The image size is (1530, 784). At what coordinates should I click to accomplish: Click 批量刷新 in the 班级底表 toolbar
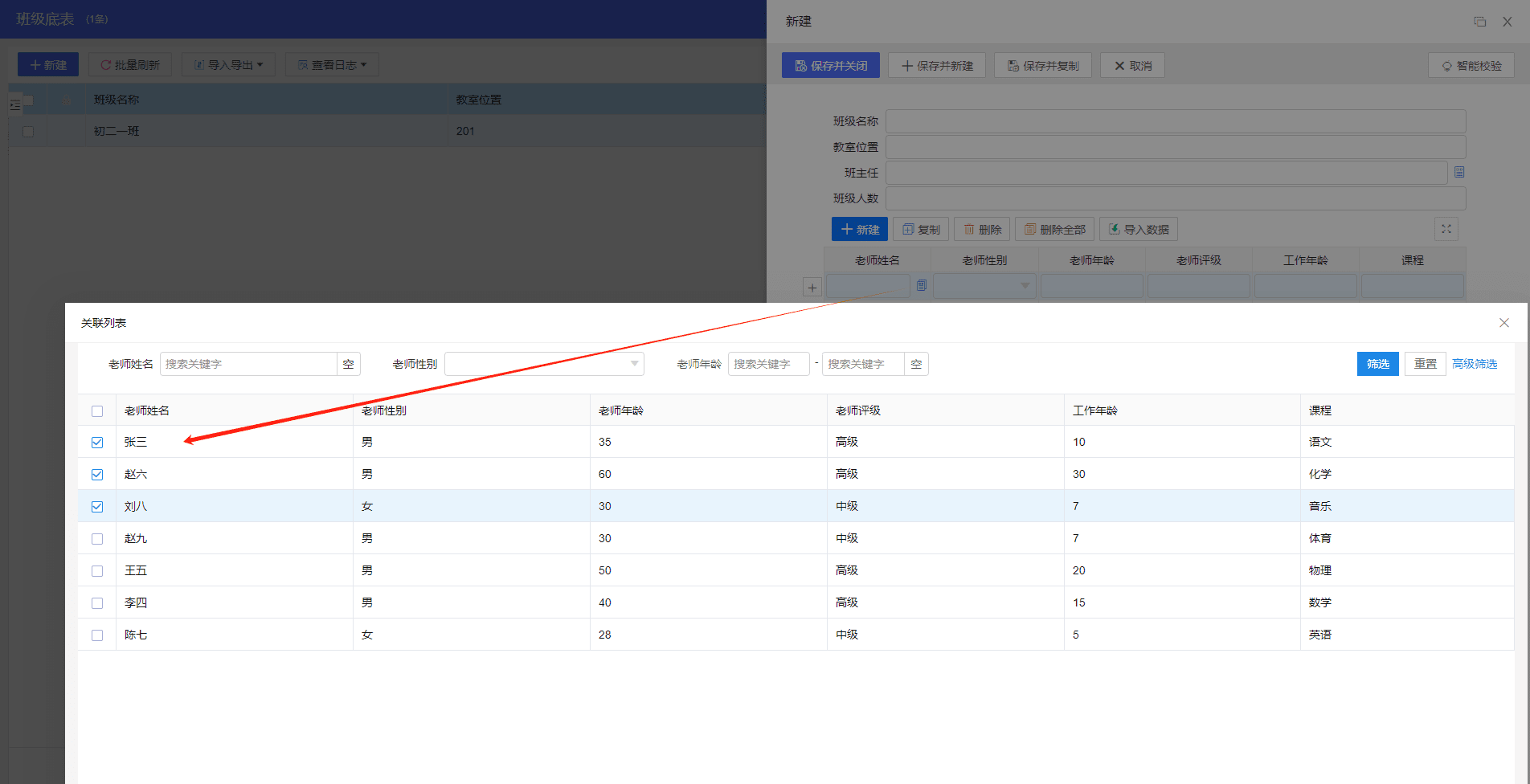pos(130,64)
